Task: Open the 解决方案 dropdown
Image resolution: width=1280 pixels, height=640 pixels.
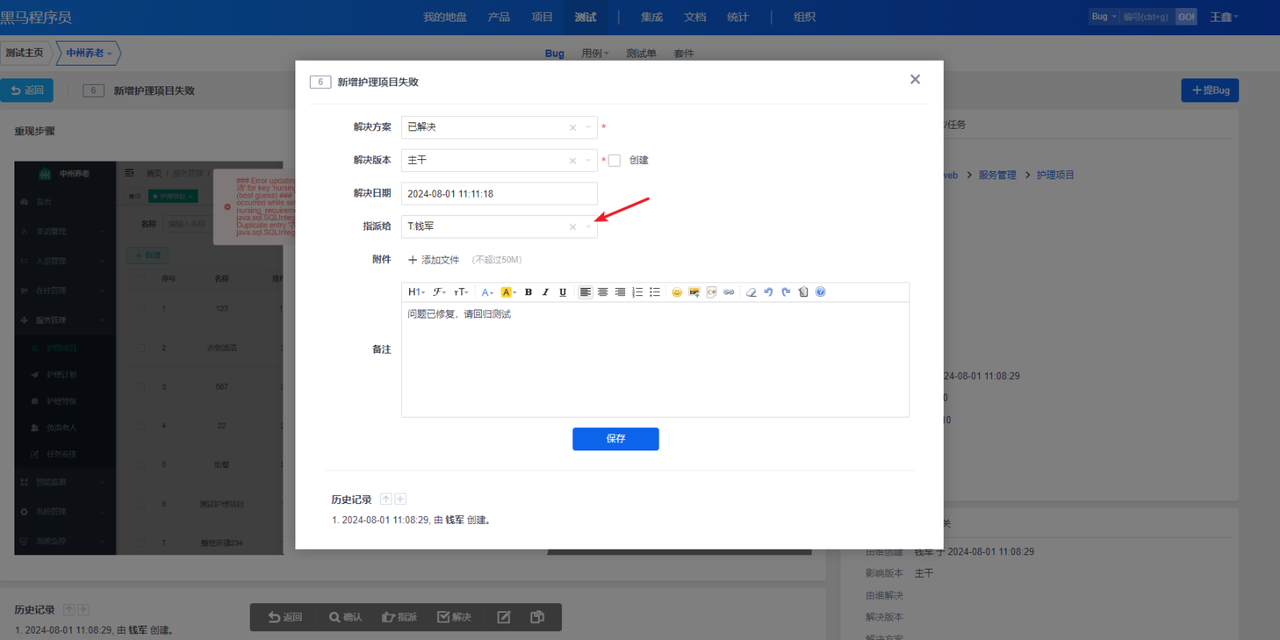Action: pos(499,128)
